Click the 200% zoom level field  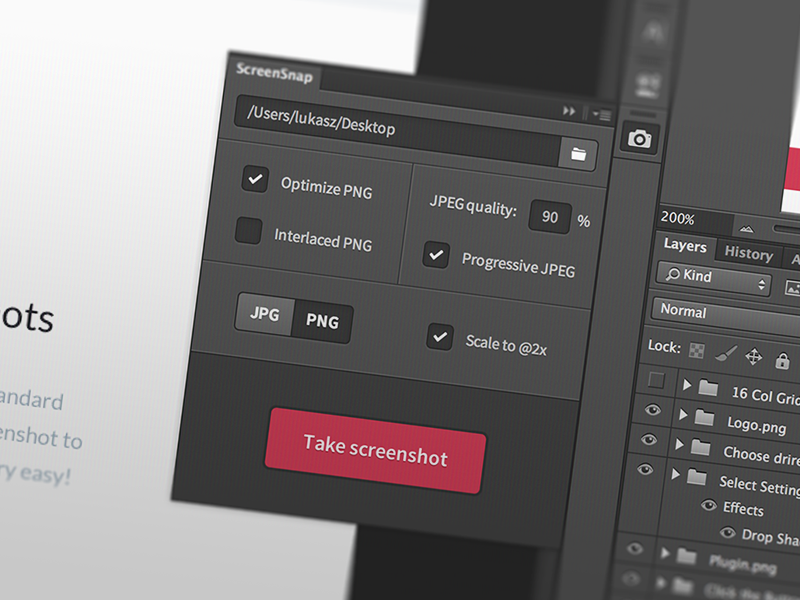[x=695, y=221]
